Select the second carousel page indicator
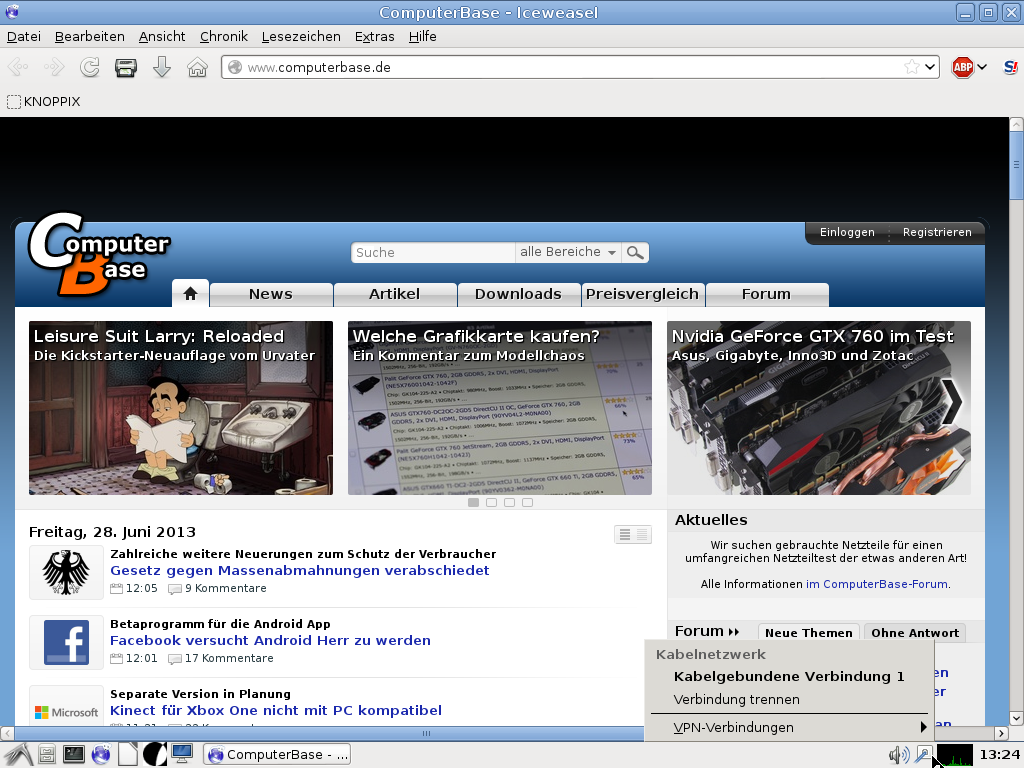The image size is (1024, 768). 492,502
